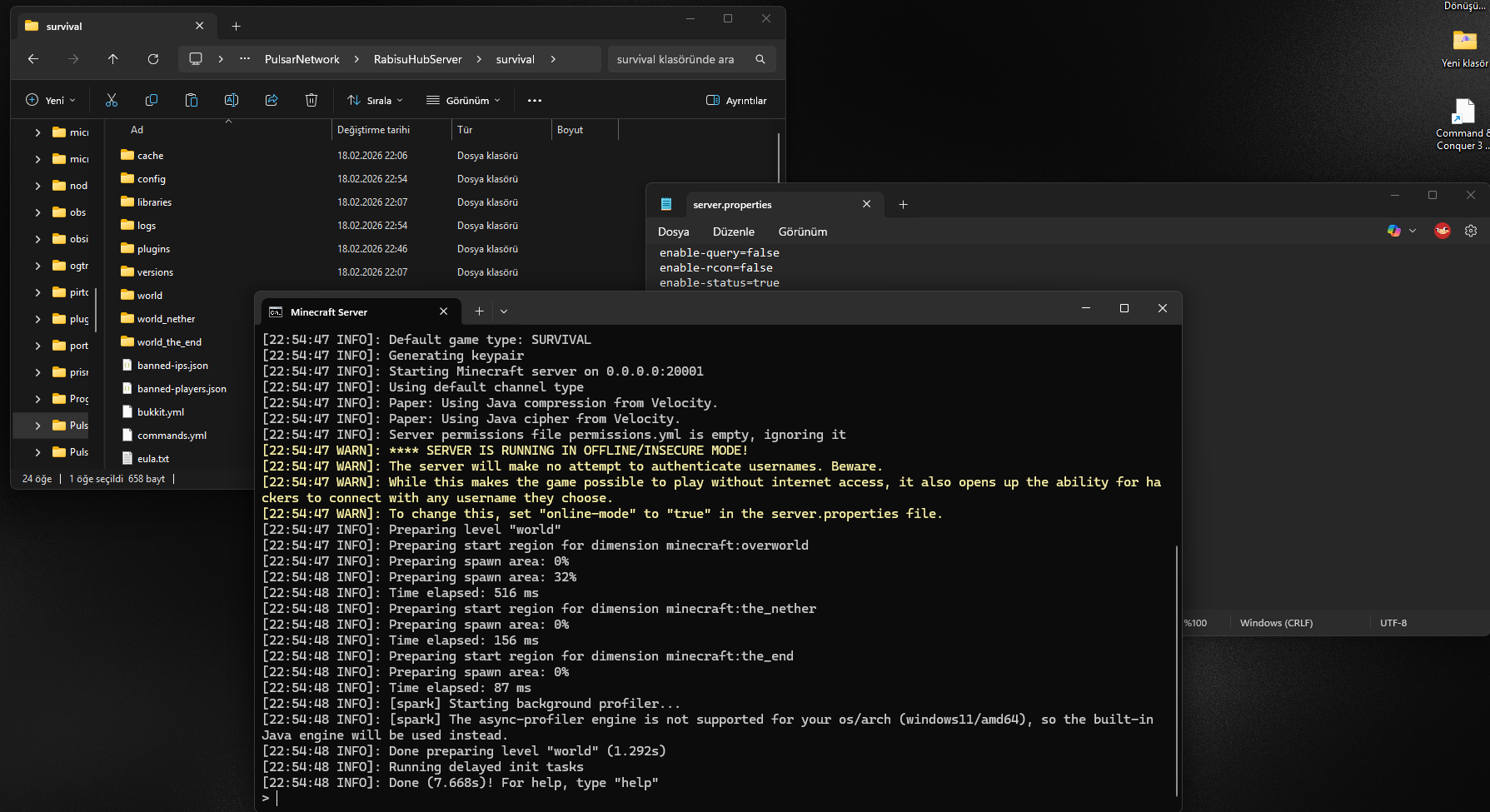Go up one folder level
The height and width of the screenshot is (812, 1490).
pos(113,59)
